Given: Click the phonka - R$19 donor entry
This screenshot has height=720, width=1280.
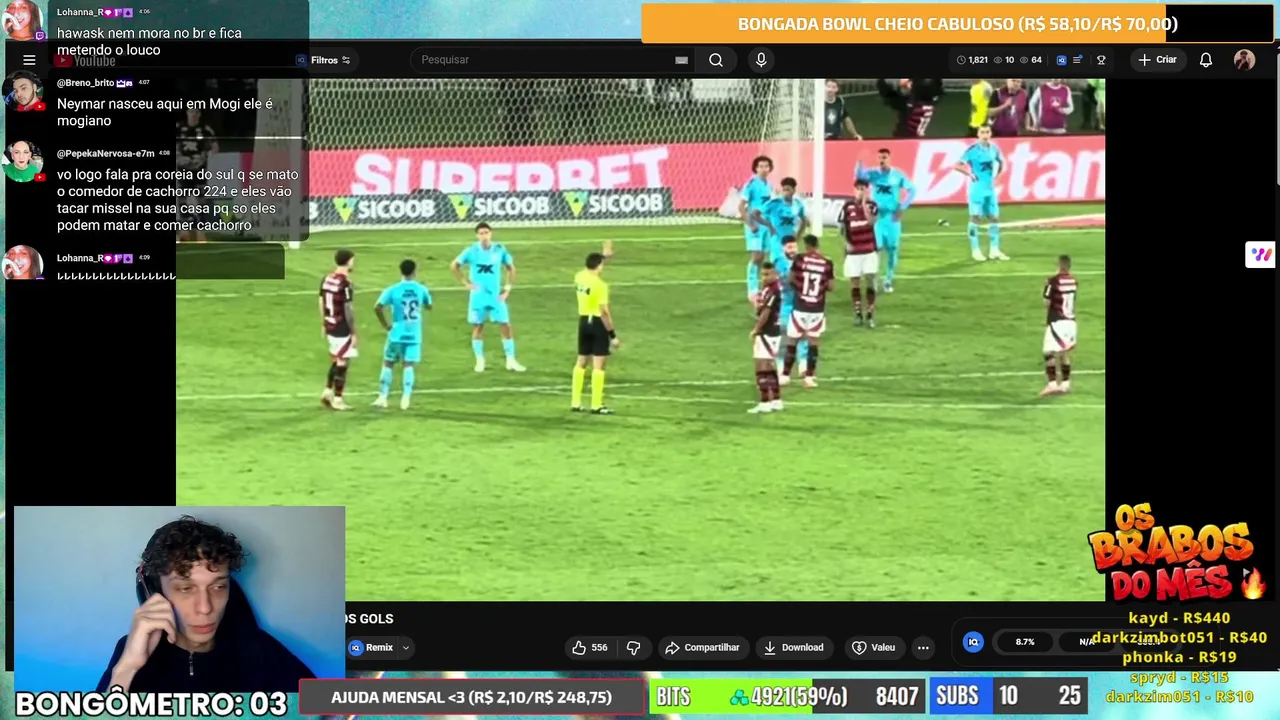Looking at the screenshot, I should (x=1179, y=657).
